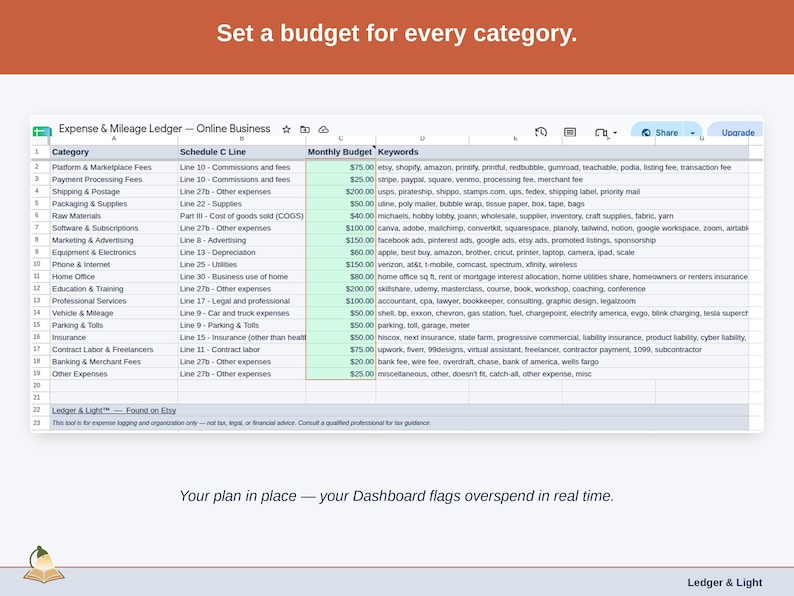Open Google Sheets home icon
794x596 pixels.
click(42, 132)
